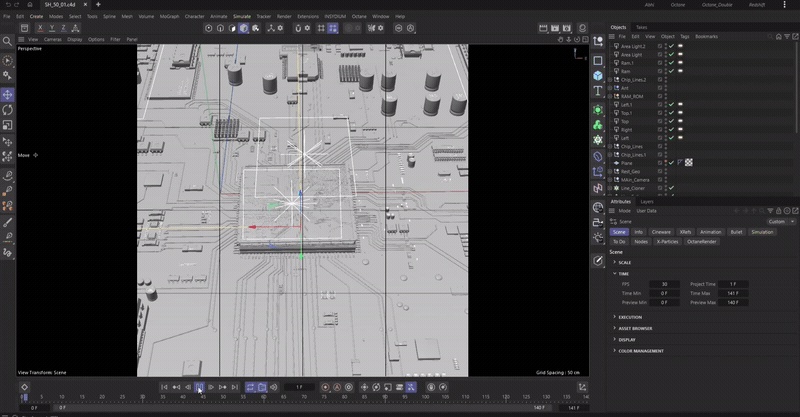The width and height of the screenshot is (800, 417).
Task: Jump to previous keyframe
Action: coord(176,387)
